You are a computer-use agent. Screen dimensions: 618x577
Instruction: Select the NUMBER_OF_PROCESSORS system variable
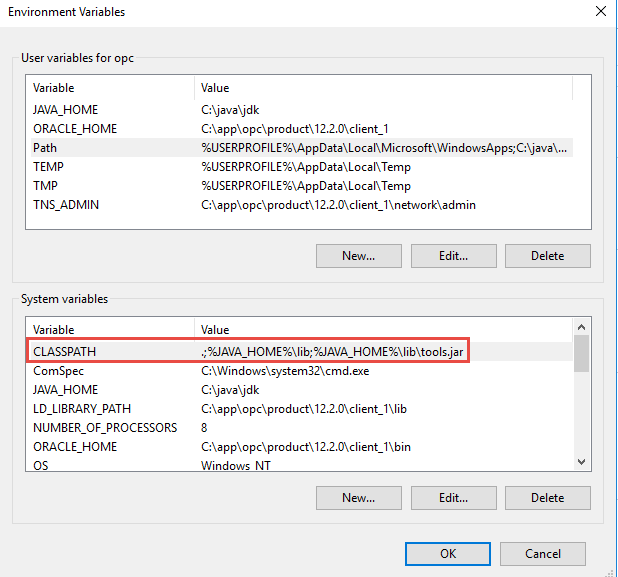click(104, 428)
